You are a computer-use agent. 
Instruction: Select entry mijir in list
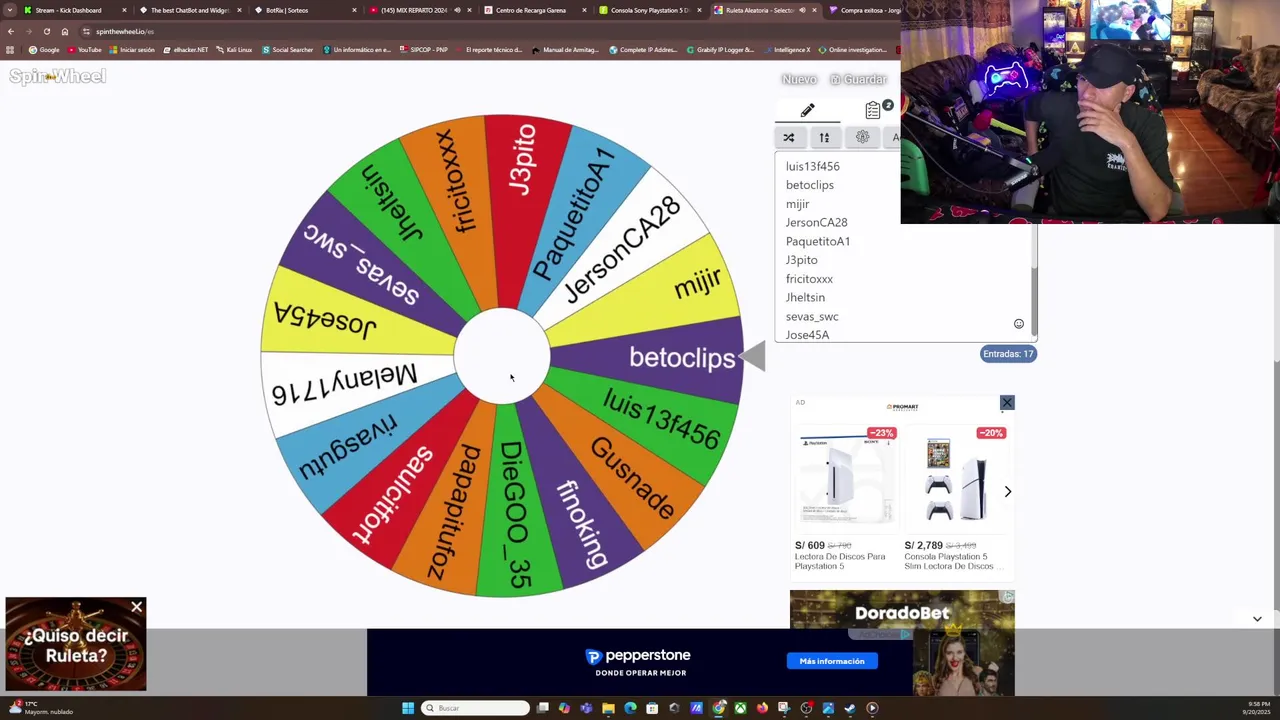click(x=797, y=204)
